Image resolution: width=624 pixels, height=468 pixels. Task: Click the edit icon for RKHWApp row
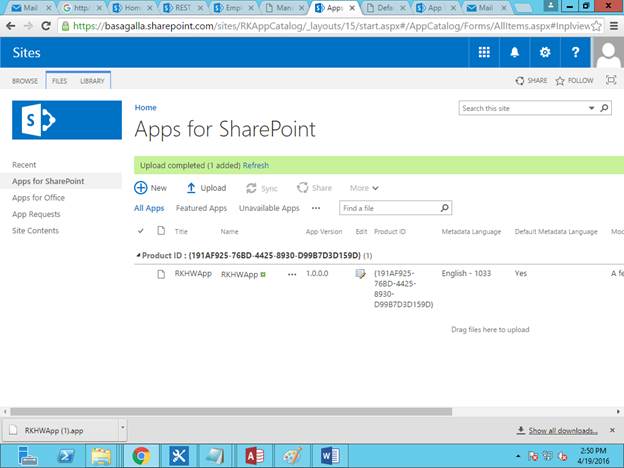(360, 274)
